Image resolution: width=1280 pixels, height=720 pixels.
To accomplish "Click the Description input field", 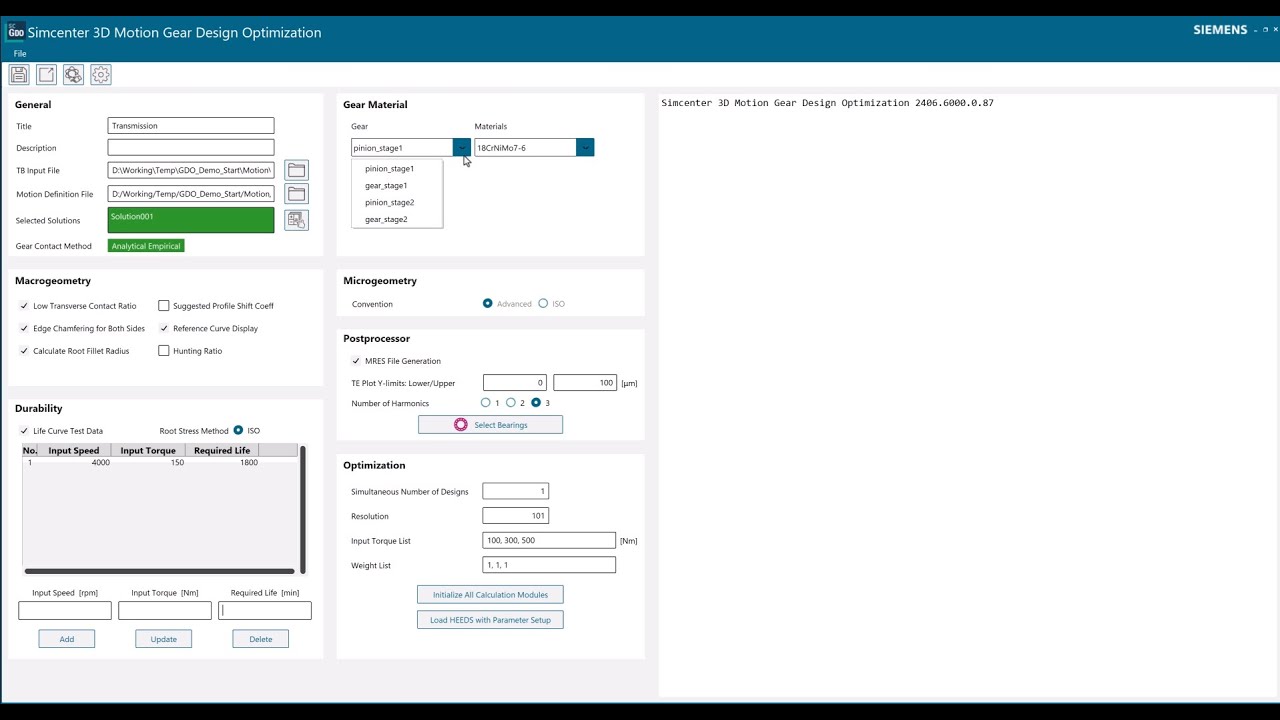I will pyautogui.click(x=191, y=148).
